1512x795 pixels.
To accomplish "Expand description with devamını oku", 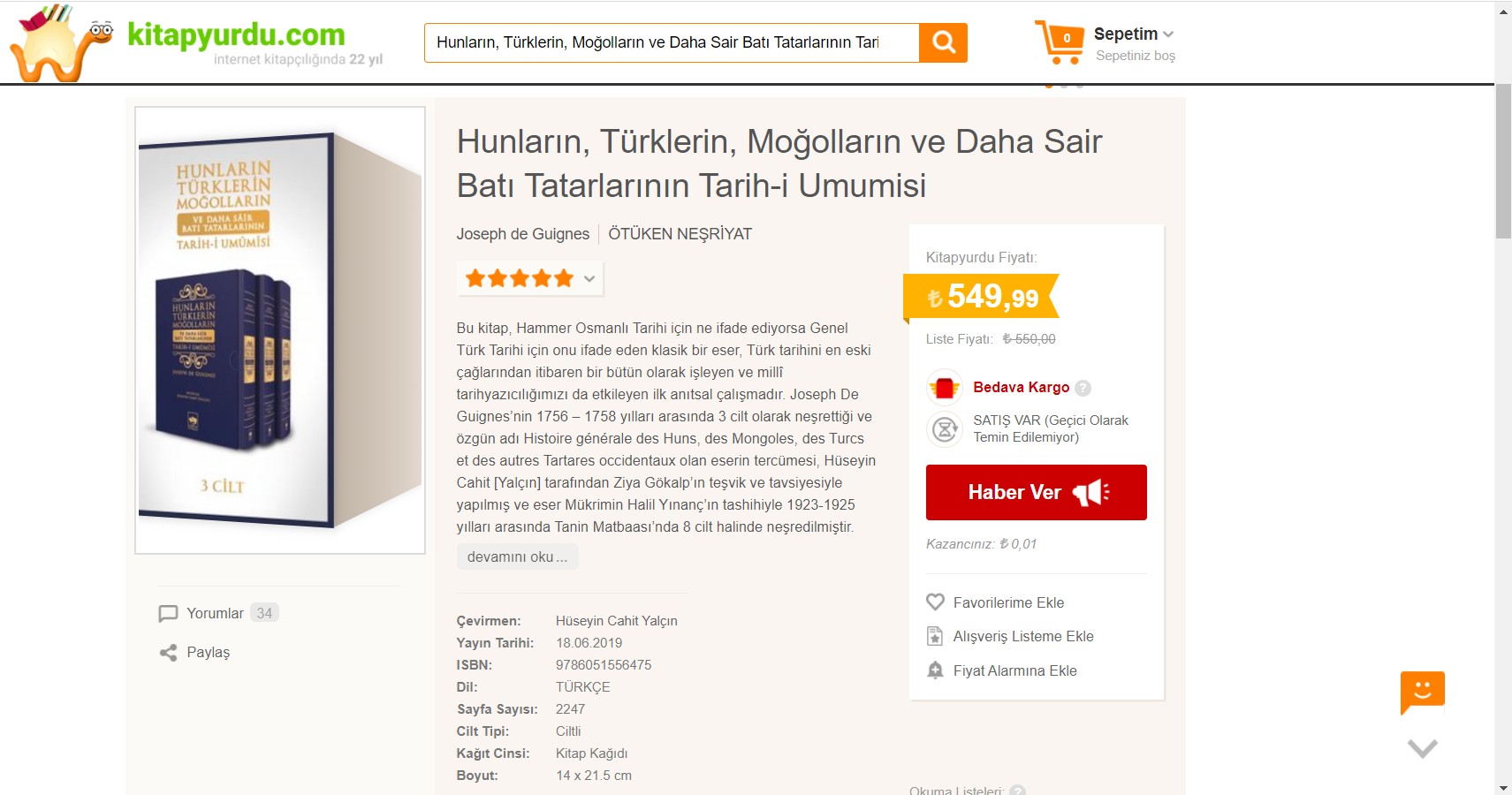I will pyautogui.click(x=517, y=557).
